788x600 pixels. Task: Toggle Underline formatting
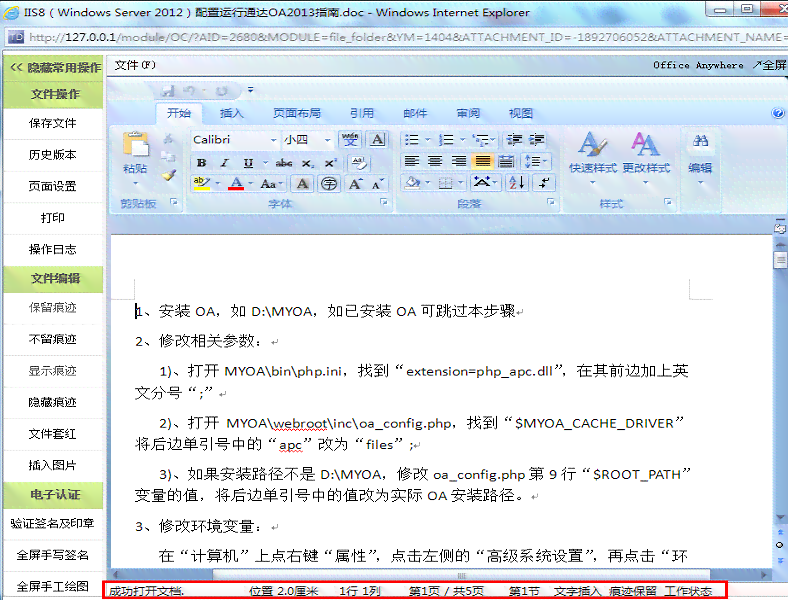point(248,163)
